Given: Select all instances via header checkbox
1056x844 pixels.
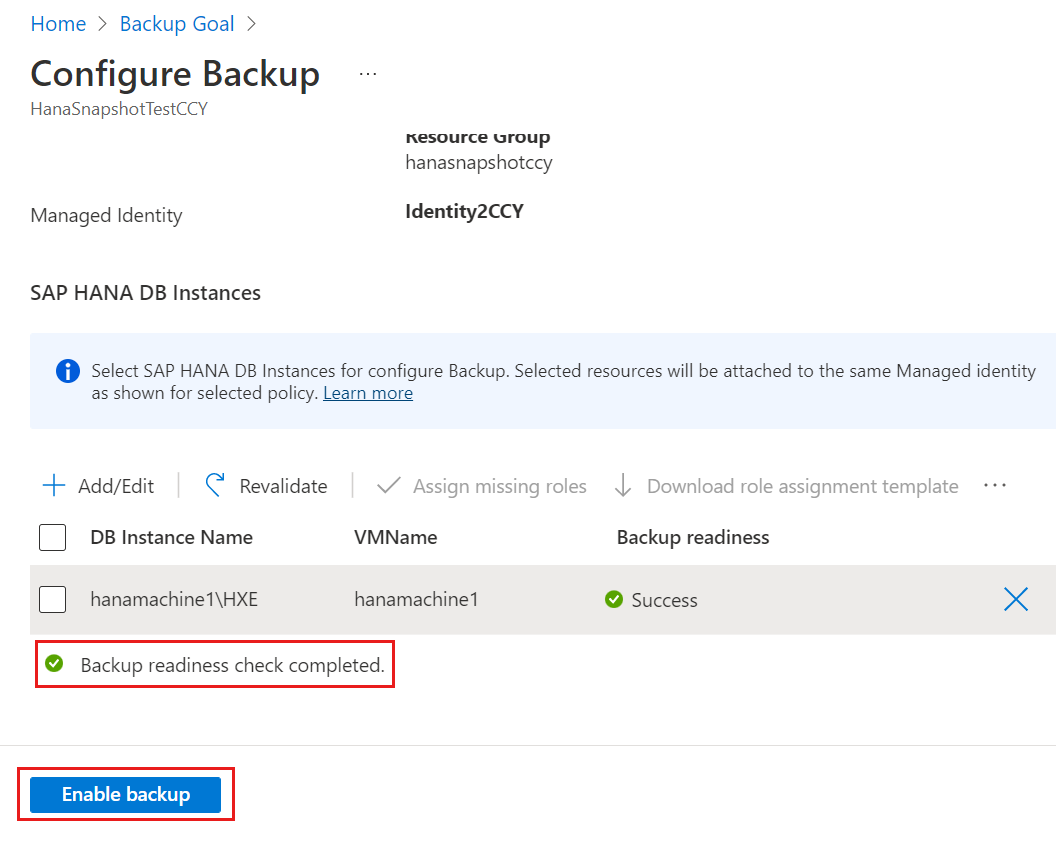Looking at the screenshot, I should pyautogui.click(x=52, y=537).
